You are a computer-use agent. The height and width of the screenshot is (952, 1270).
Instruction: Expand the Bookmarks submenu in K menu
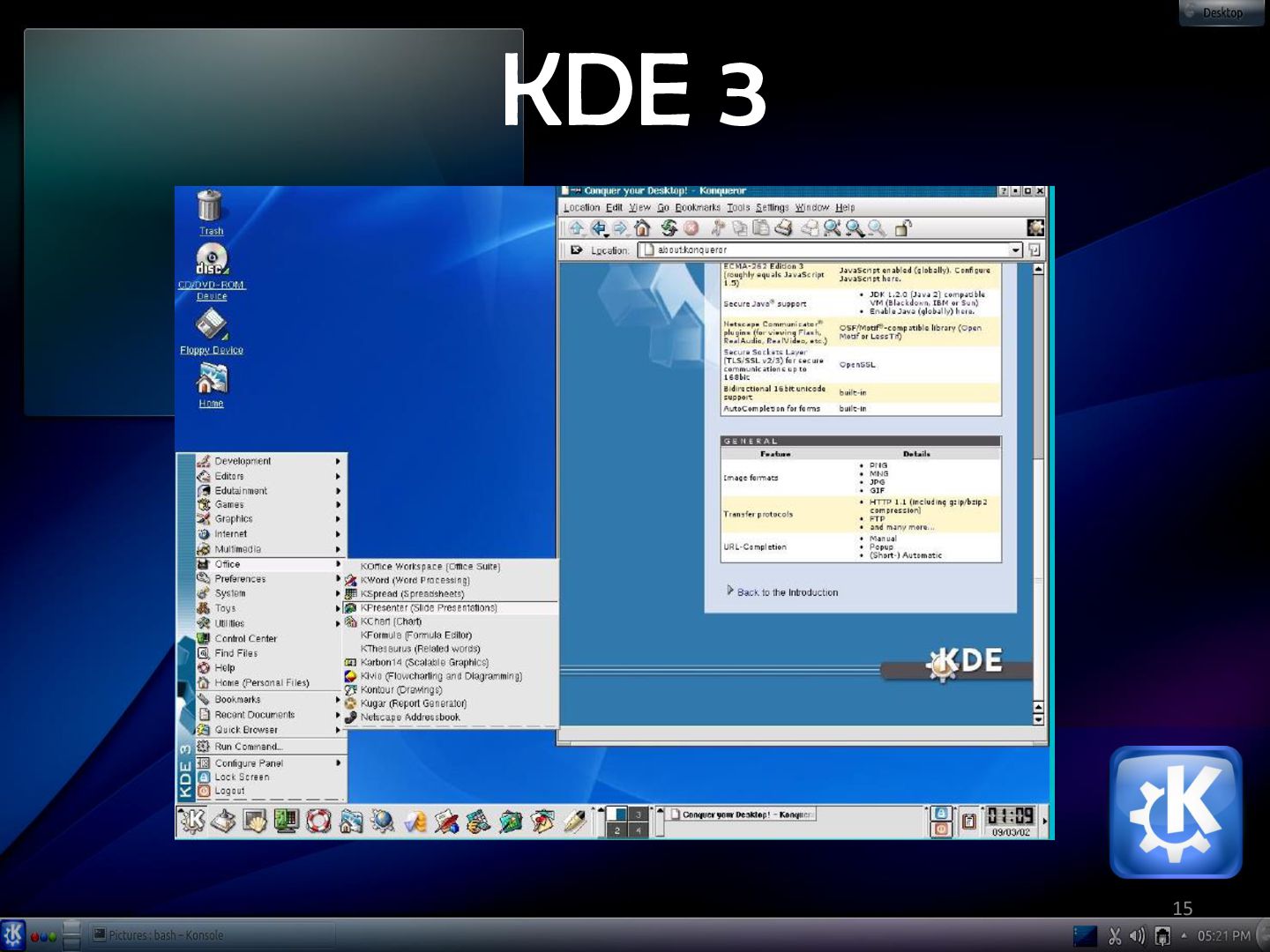272,700
